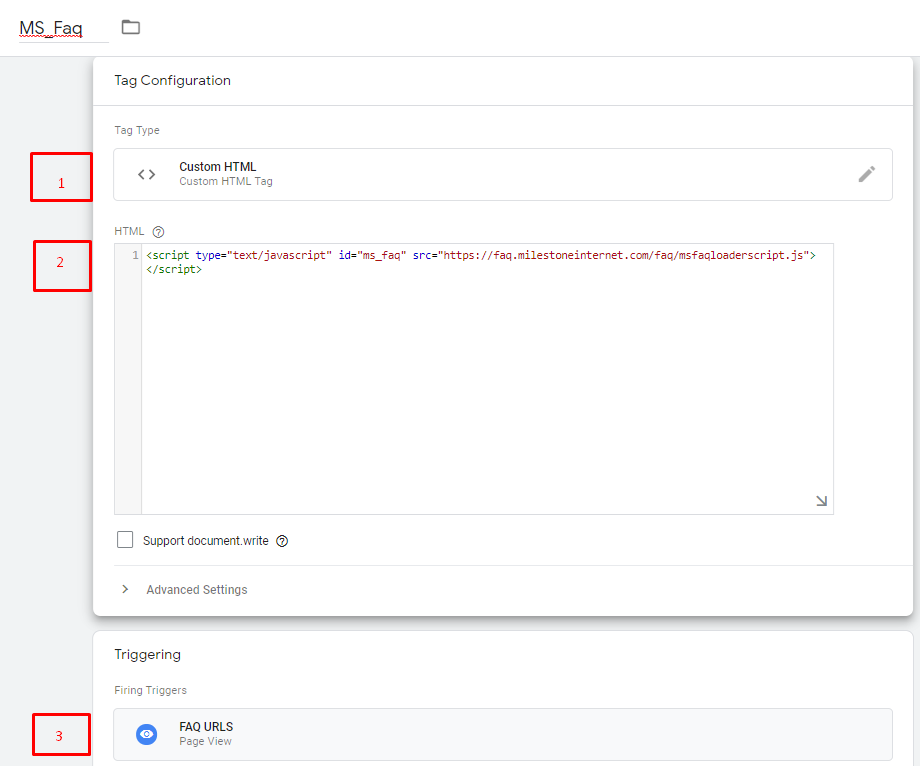The width and height of the screenshot is (920, 766).
Task: Open help icon next to Support document.write
Action: [x=282, y=541]
